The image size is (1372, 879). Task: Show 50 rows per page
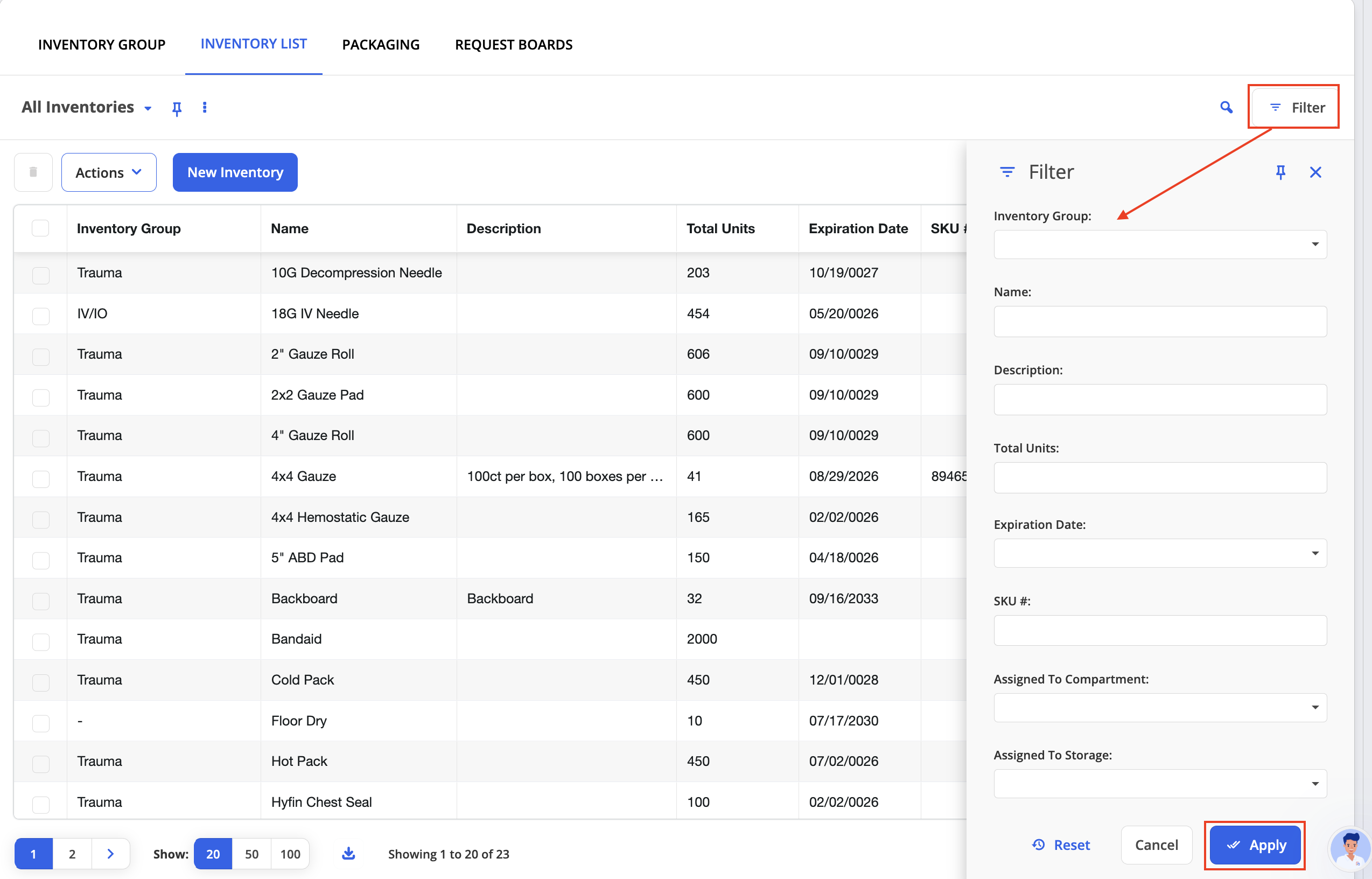point(251,854)
